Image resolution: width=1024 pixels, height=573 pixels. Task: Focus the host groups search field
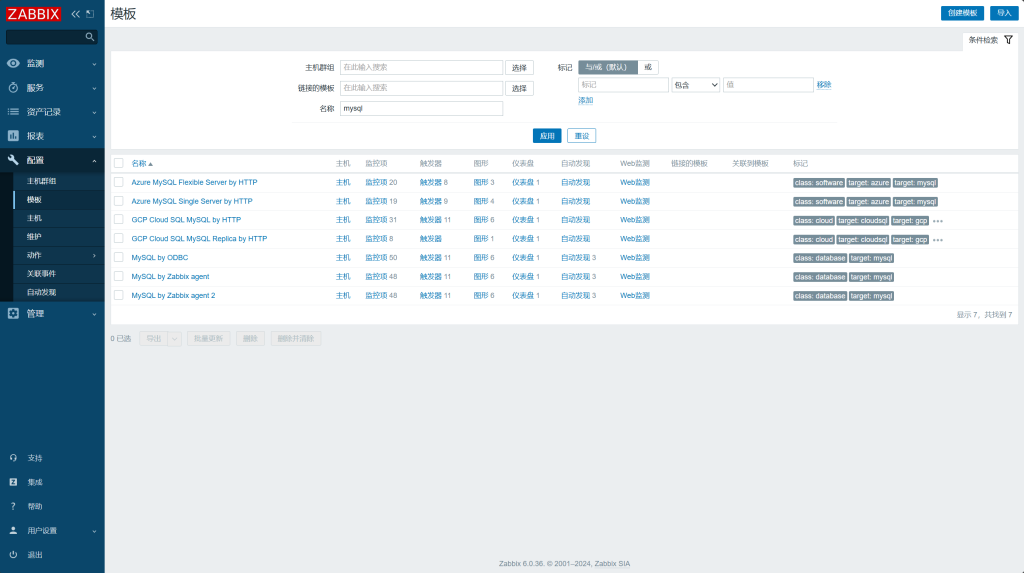[421, 67]
